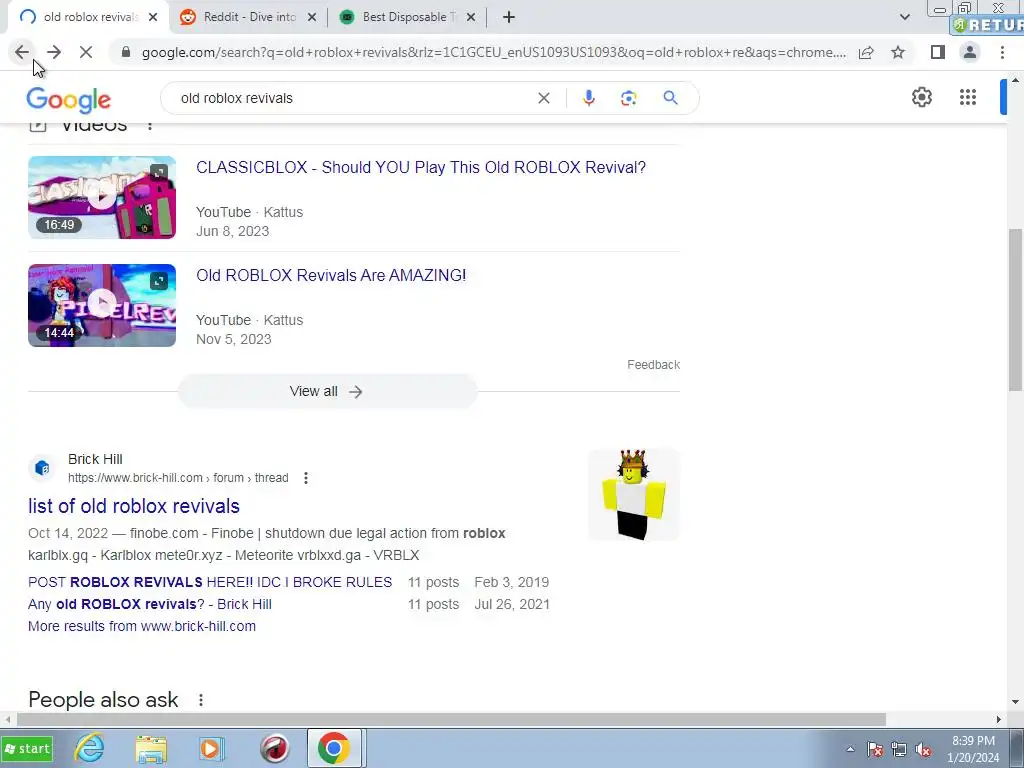Open the browser side panel
This screenshot has height=768, width=1024.
pos(938,52)
